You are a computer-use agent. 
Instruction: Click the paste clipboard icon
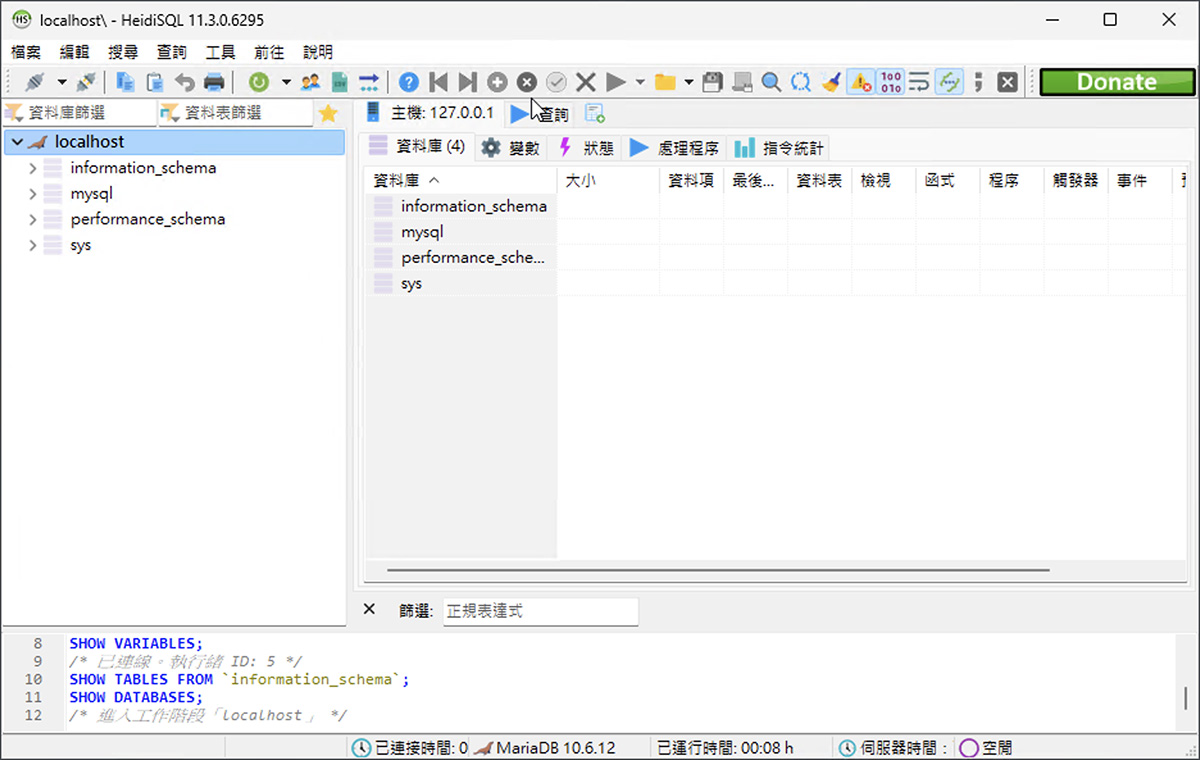[x=155, y=82]
